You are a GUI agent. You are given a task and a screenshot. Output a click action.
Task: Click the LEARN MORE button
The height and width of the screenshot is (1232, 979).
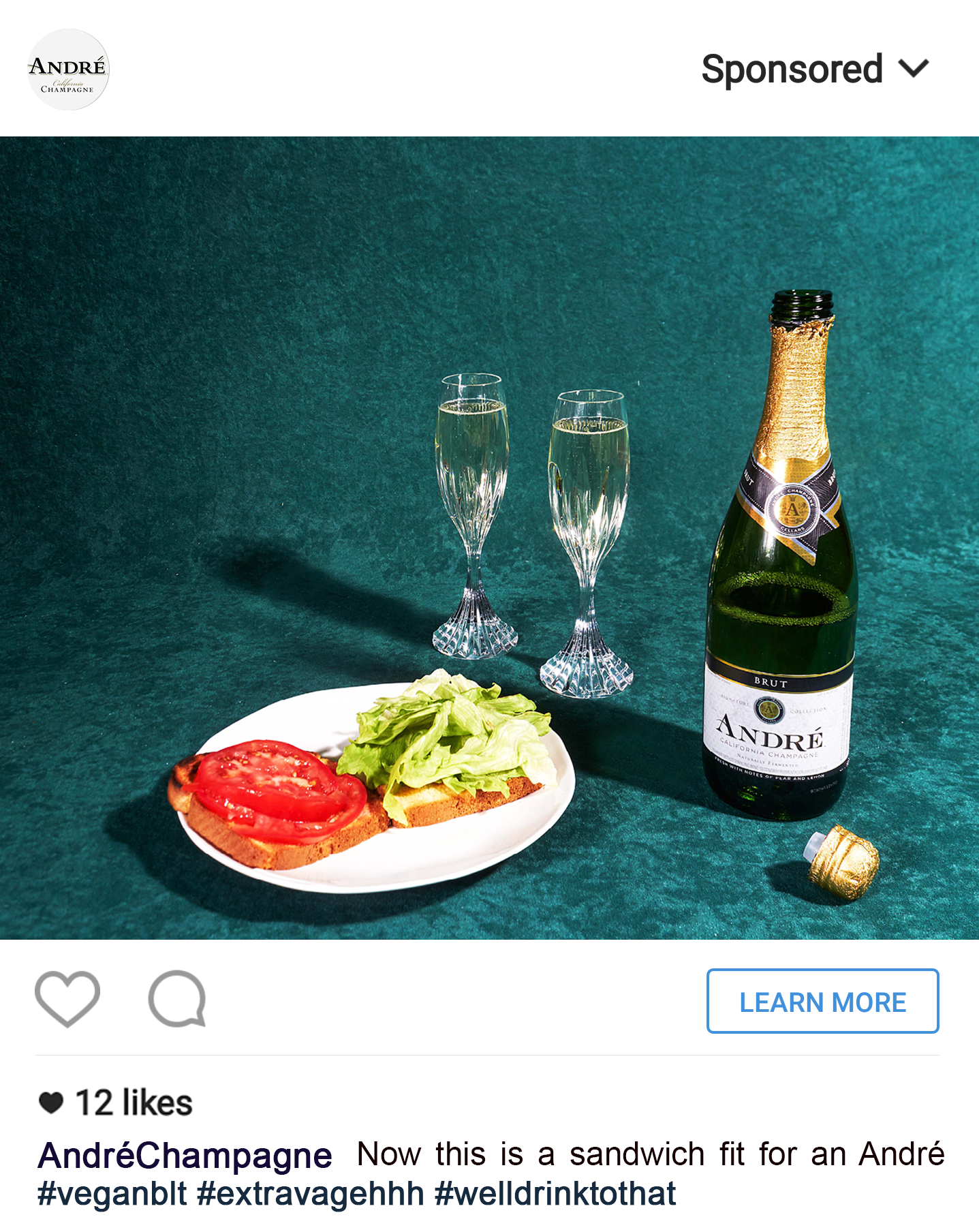click(822, 1001)
